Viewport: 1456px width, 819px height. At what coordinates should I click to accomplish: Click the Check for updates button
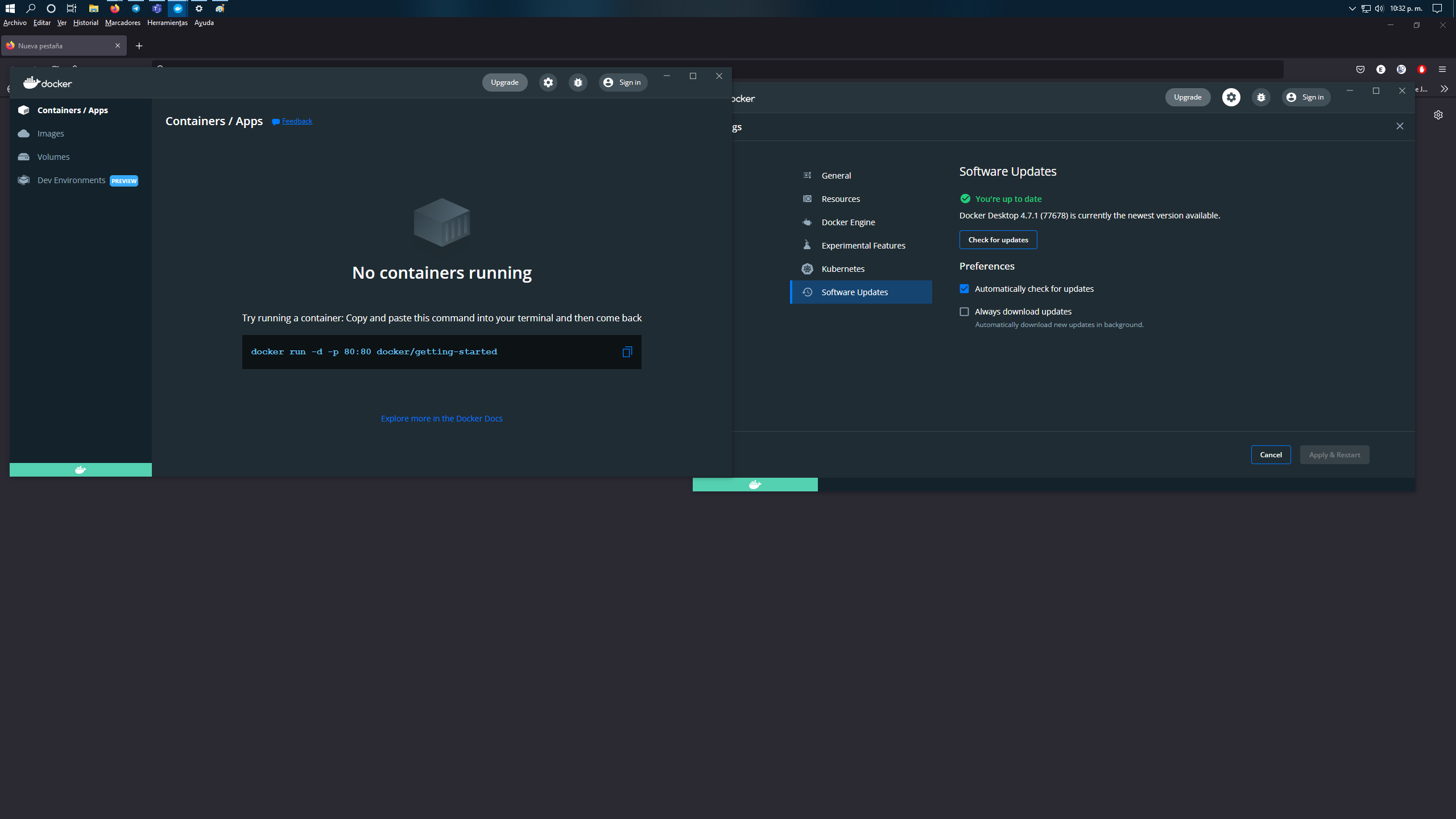998,240
